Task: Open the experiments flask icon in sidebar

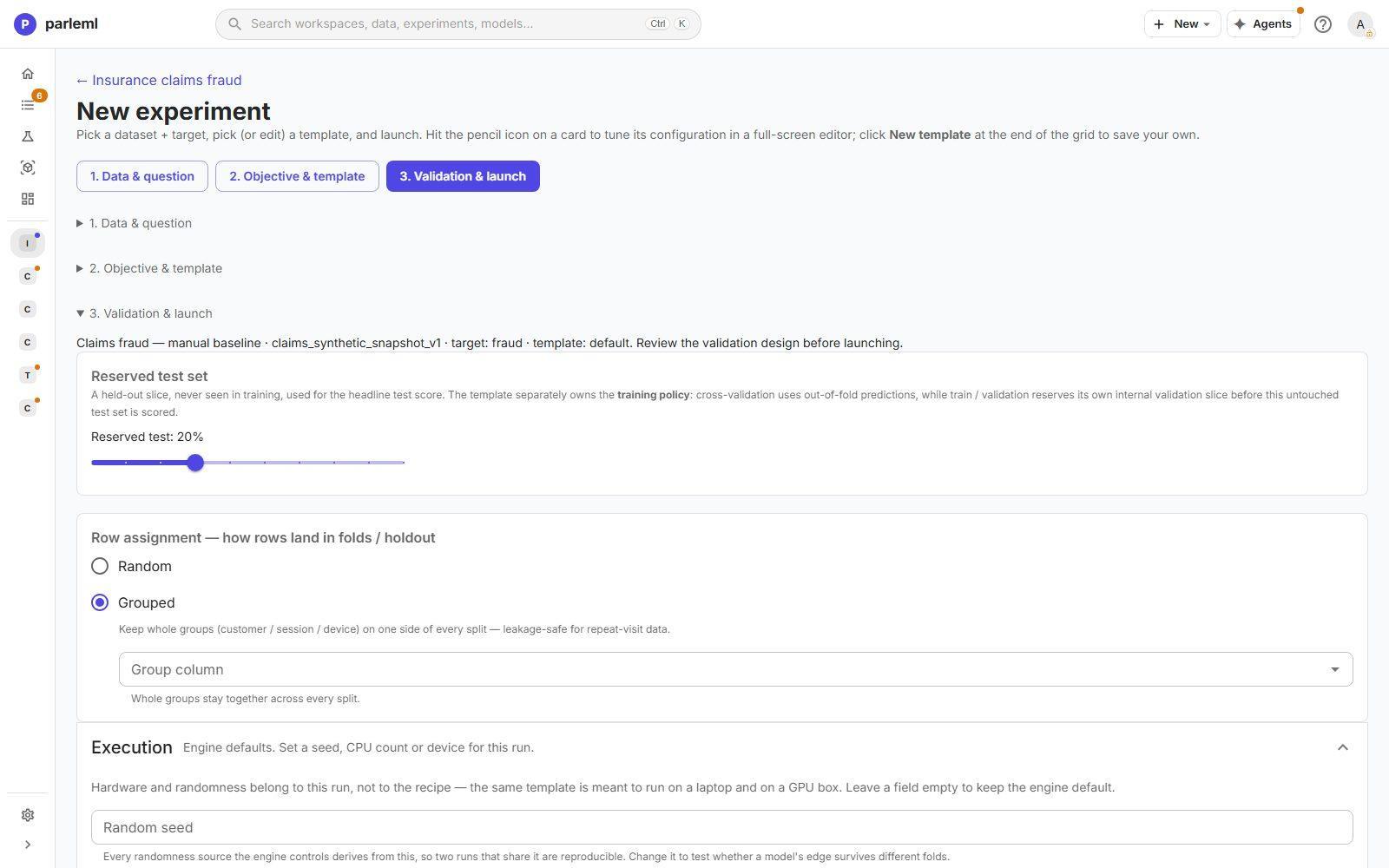Action: pos(28,136)
